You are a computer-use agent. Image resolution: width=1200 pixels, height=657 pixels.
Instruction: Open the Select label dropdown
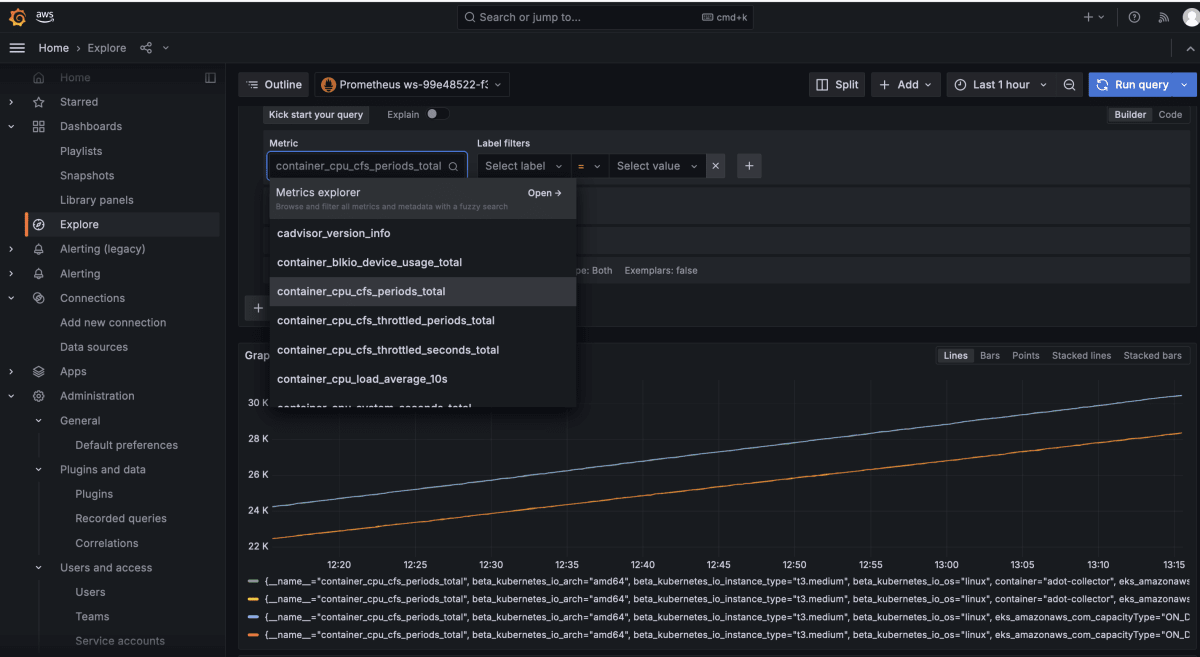point(522,165)
